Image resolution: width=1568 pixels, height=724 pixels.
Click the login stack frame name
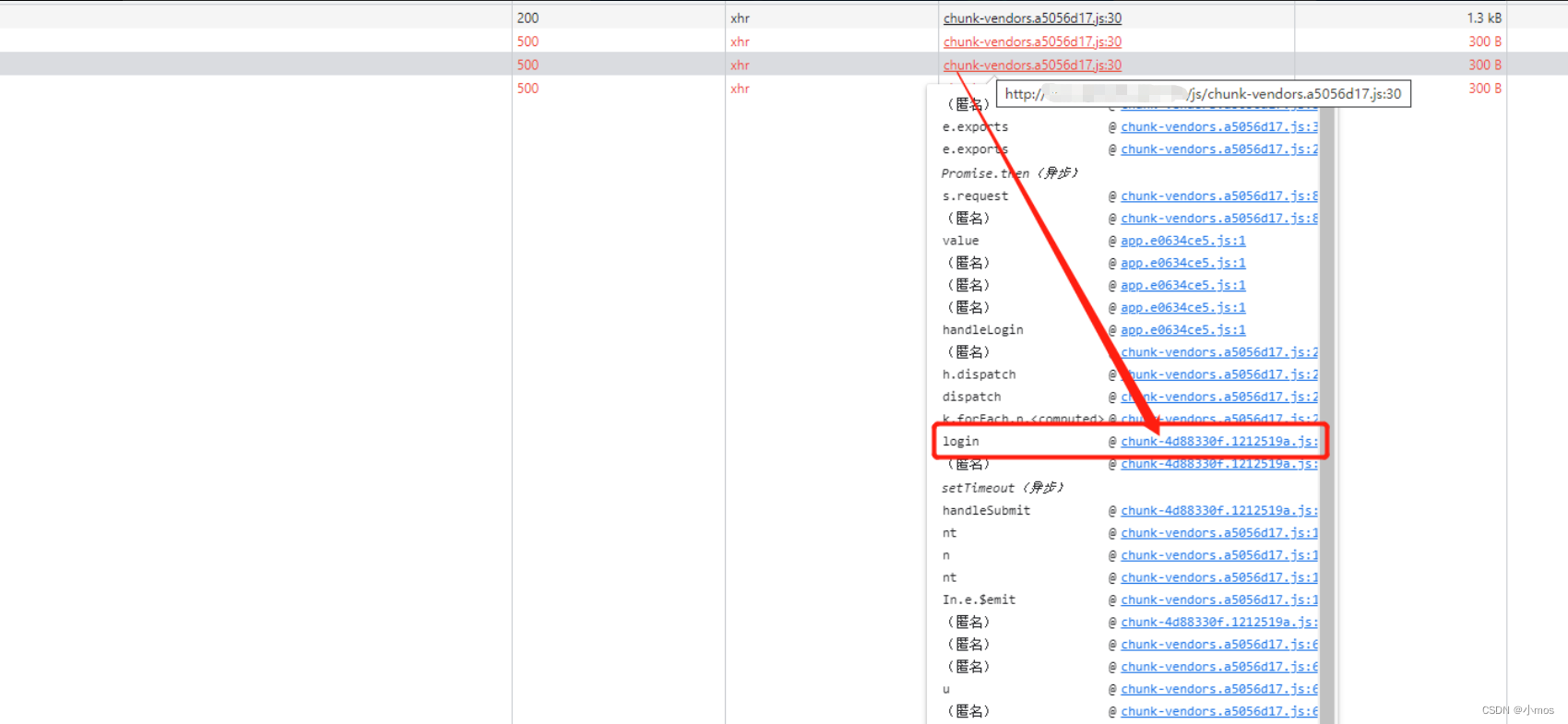tap(960, 442)
